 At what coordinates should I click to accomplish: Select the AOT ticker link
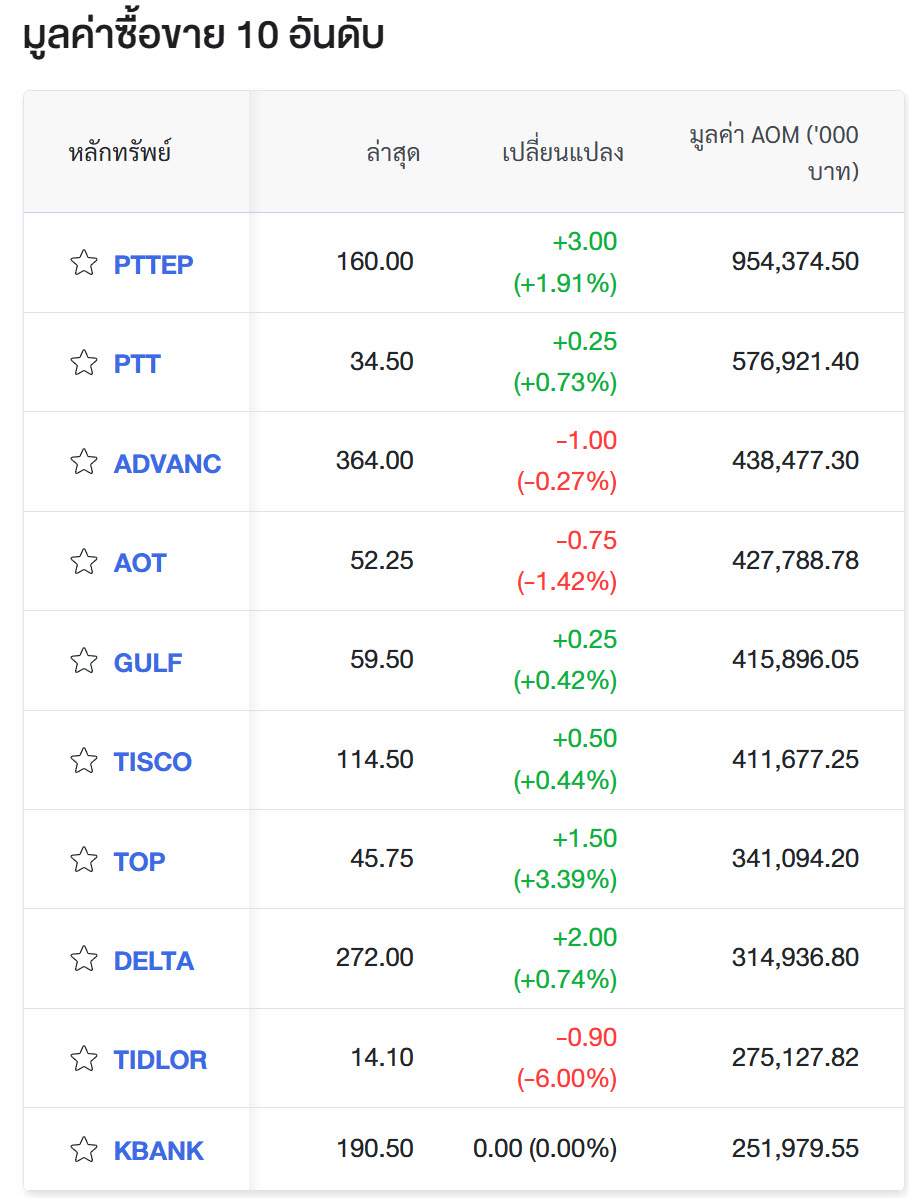[140, 563]
